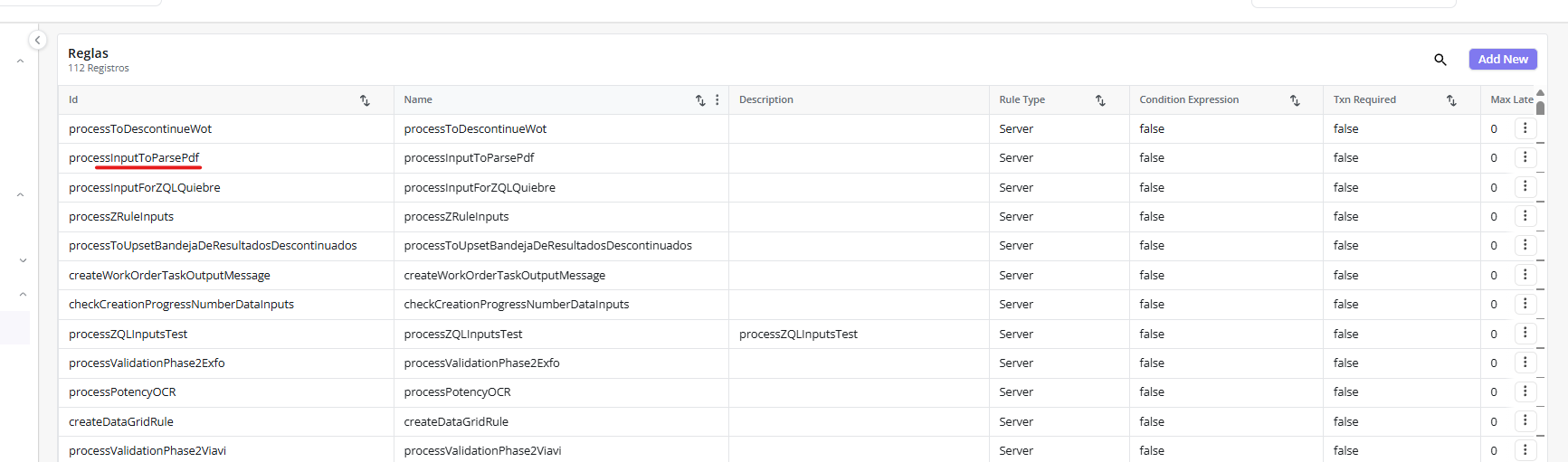Screen dimensions: 1568x462
Task: Open row actions for processInputToParsePdf
Action: 1525,157
